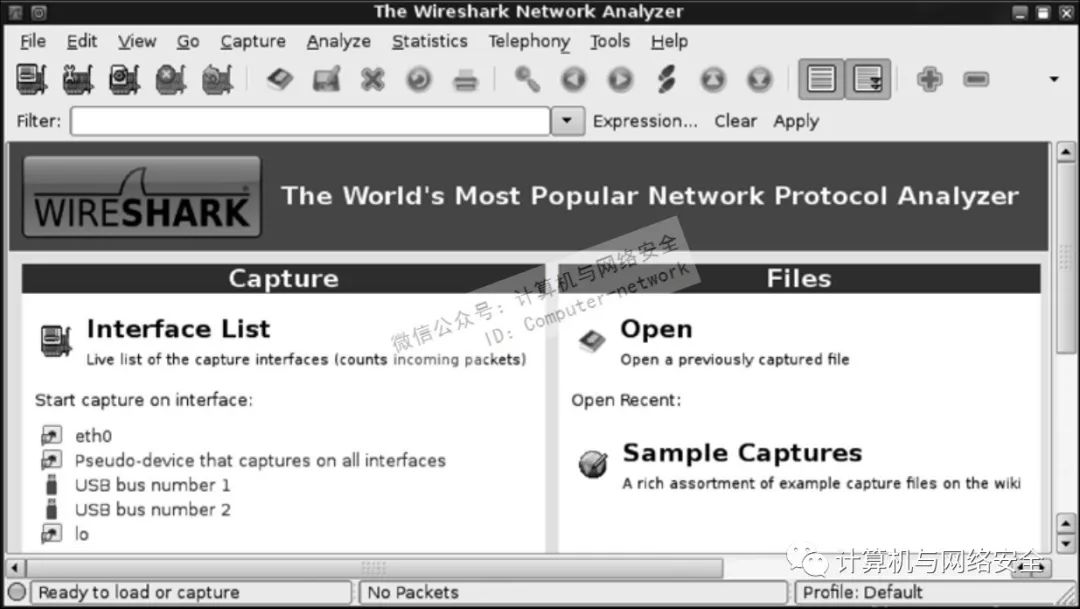Expand the toolbar overflow arrow
Image resolution: width=1080 pixels, height=609 pixels.
click(1054, 79)
